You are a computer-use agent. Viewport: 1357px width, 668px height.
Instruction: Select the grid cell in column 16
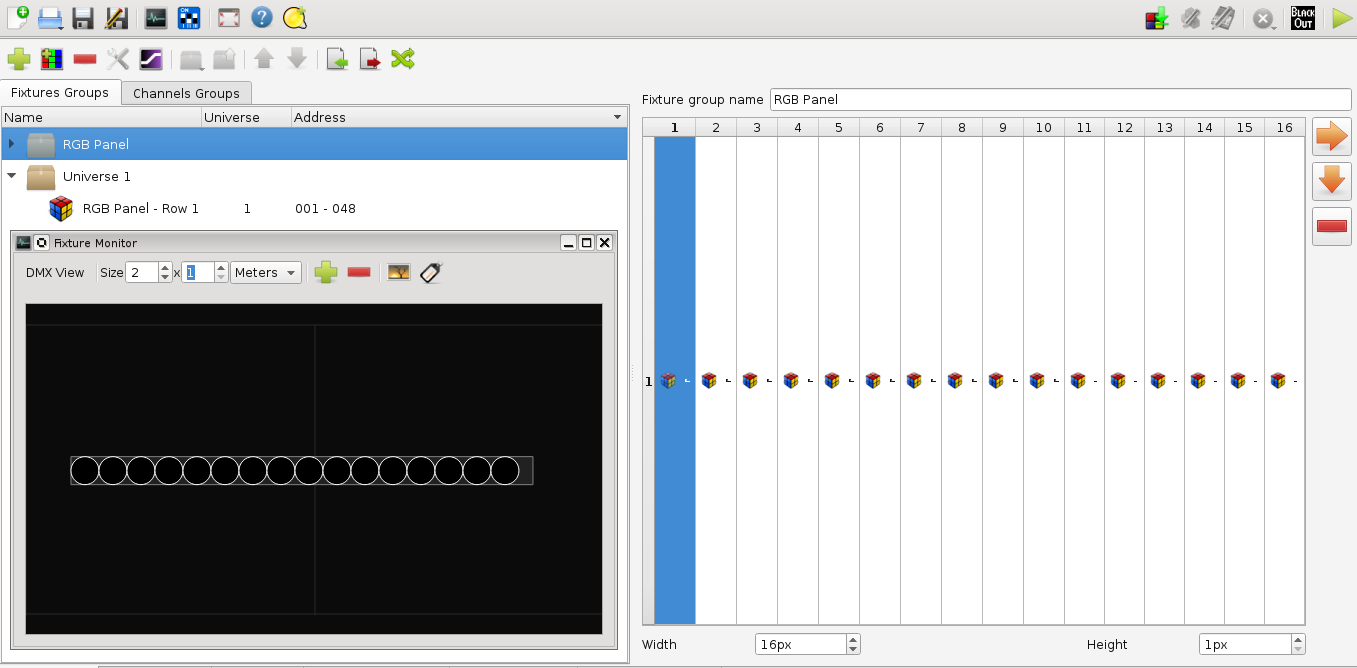[1284, 381]
